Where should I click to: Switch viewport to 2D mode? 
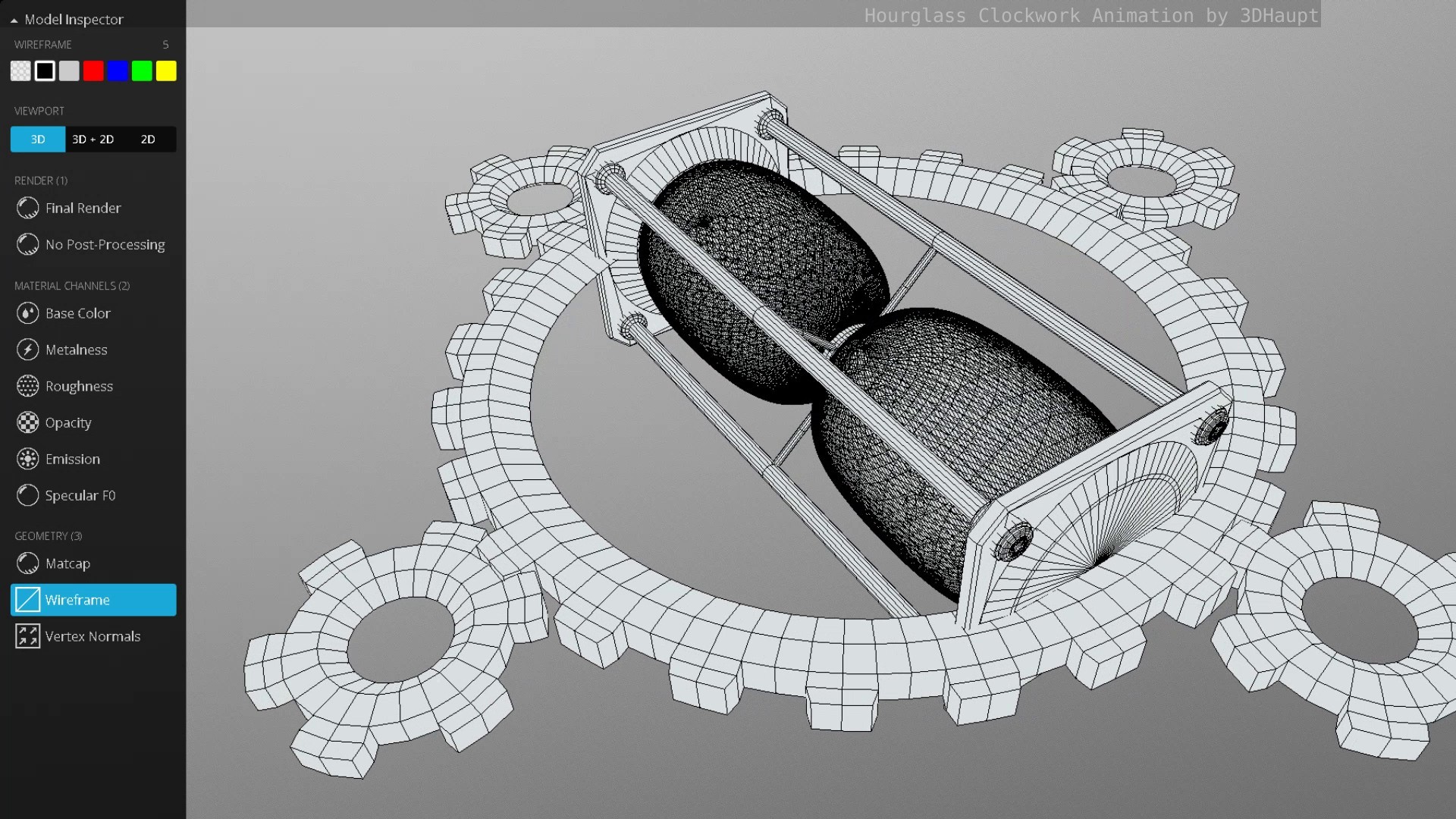click(148, 140)
